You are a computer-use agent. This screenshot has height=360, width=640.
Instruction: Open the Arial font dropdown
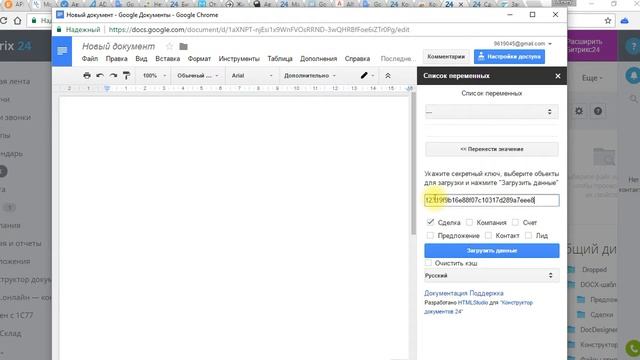click(252, 76)
